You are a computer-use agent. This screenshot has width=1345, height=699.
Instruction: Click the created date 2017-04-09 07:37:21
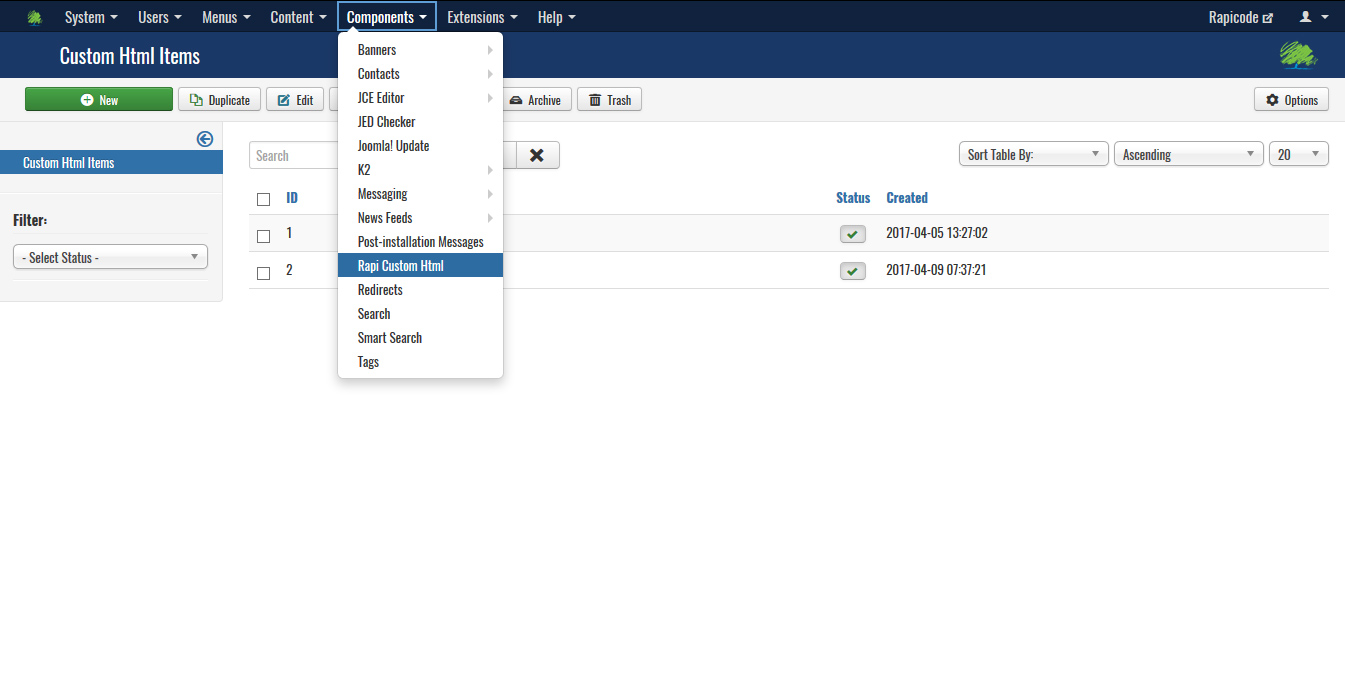pyautogui.click(x=936, y=270)
